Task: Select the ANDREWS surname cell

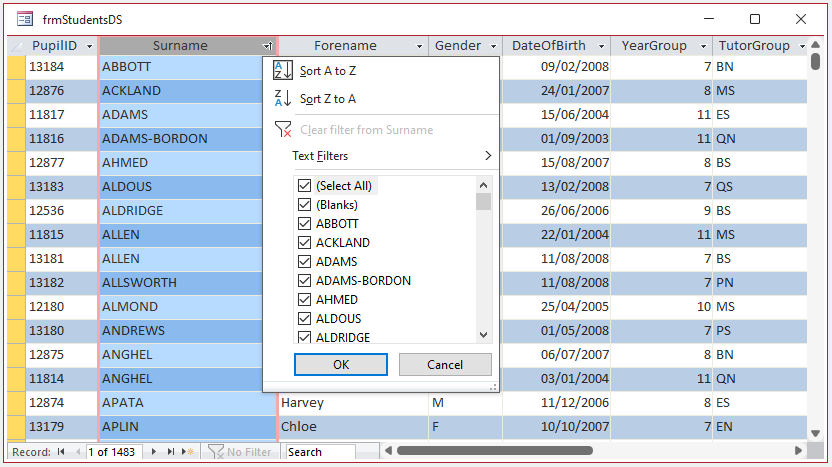Action: 188,331
